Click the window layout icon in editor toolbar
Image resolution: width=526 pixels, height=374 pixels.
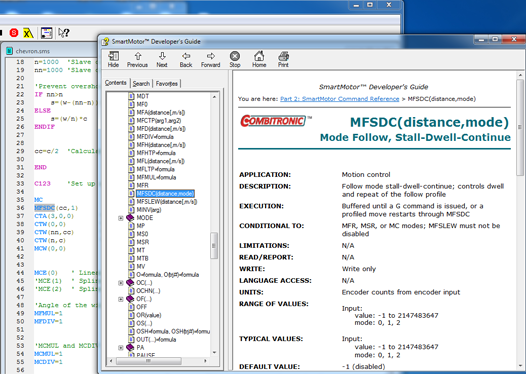pyautogui.click(x=46, y=33)
